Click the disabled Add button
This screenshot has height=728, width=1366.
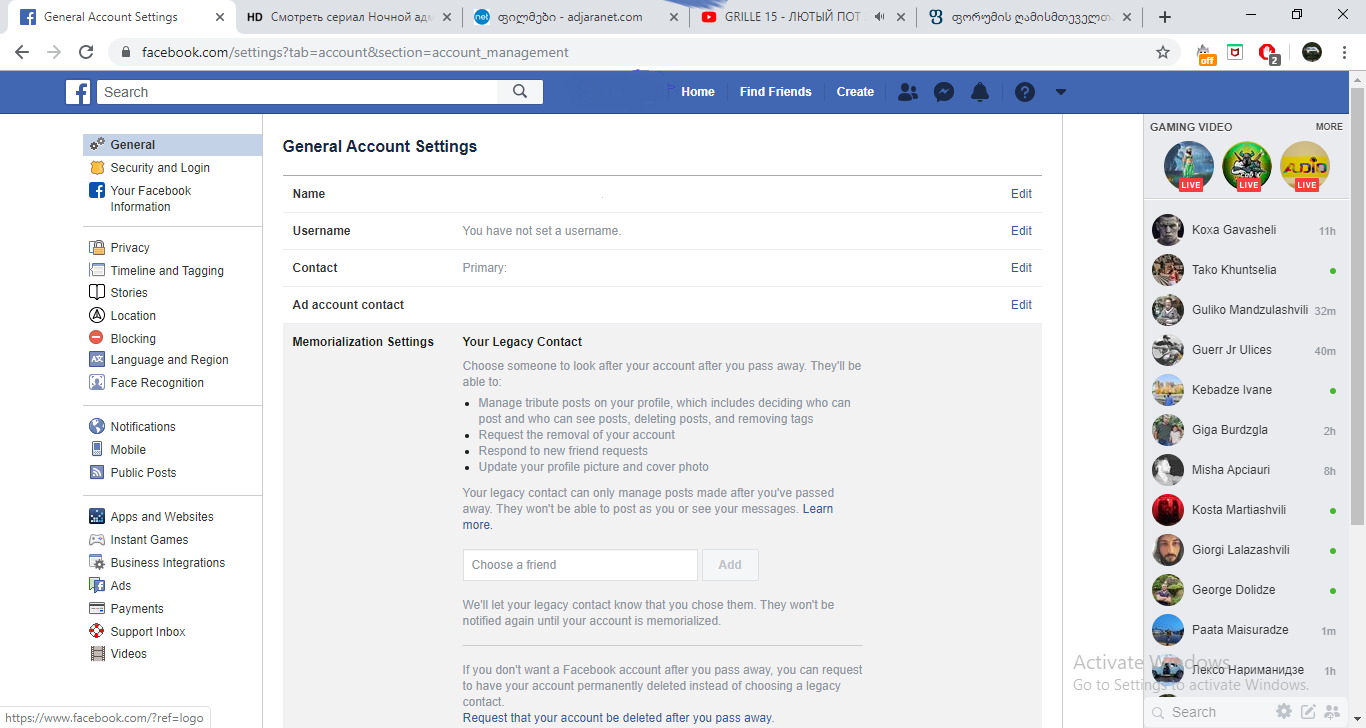[x=730, y=565]
